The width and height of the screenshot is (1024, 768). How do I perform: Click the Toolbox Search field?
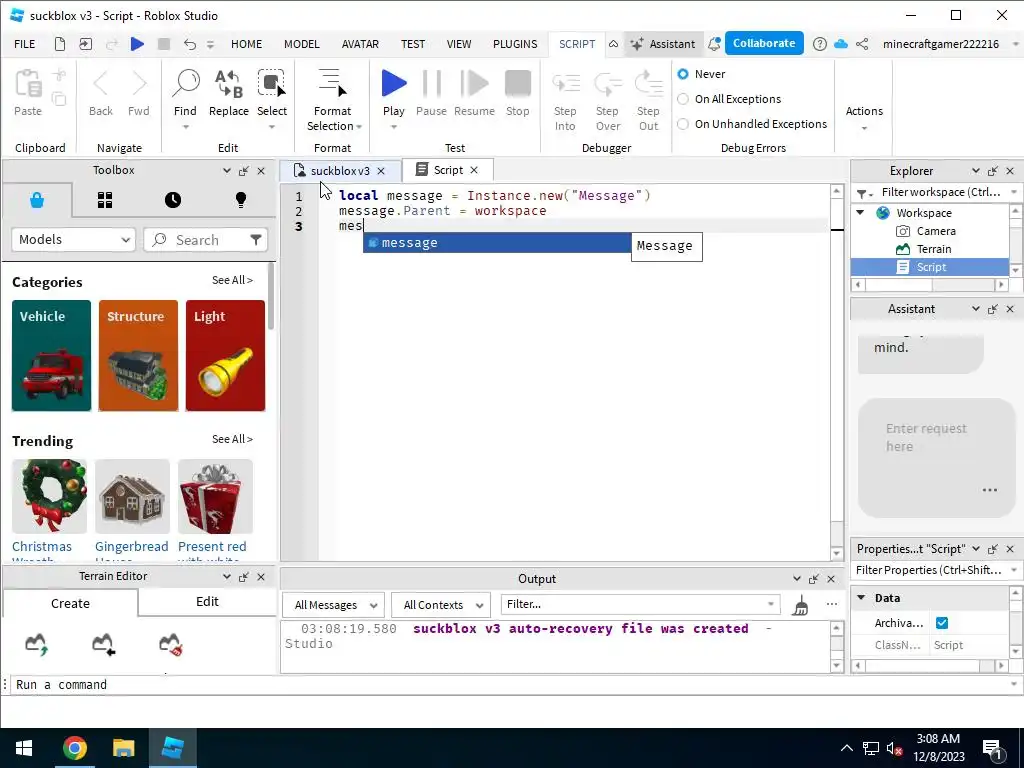(x=205, y=240)
